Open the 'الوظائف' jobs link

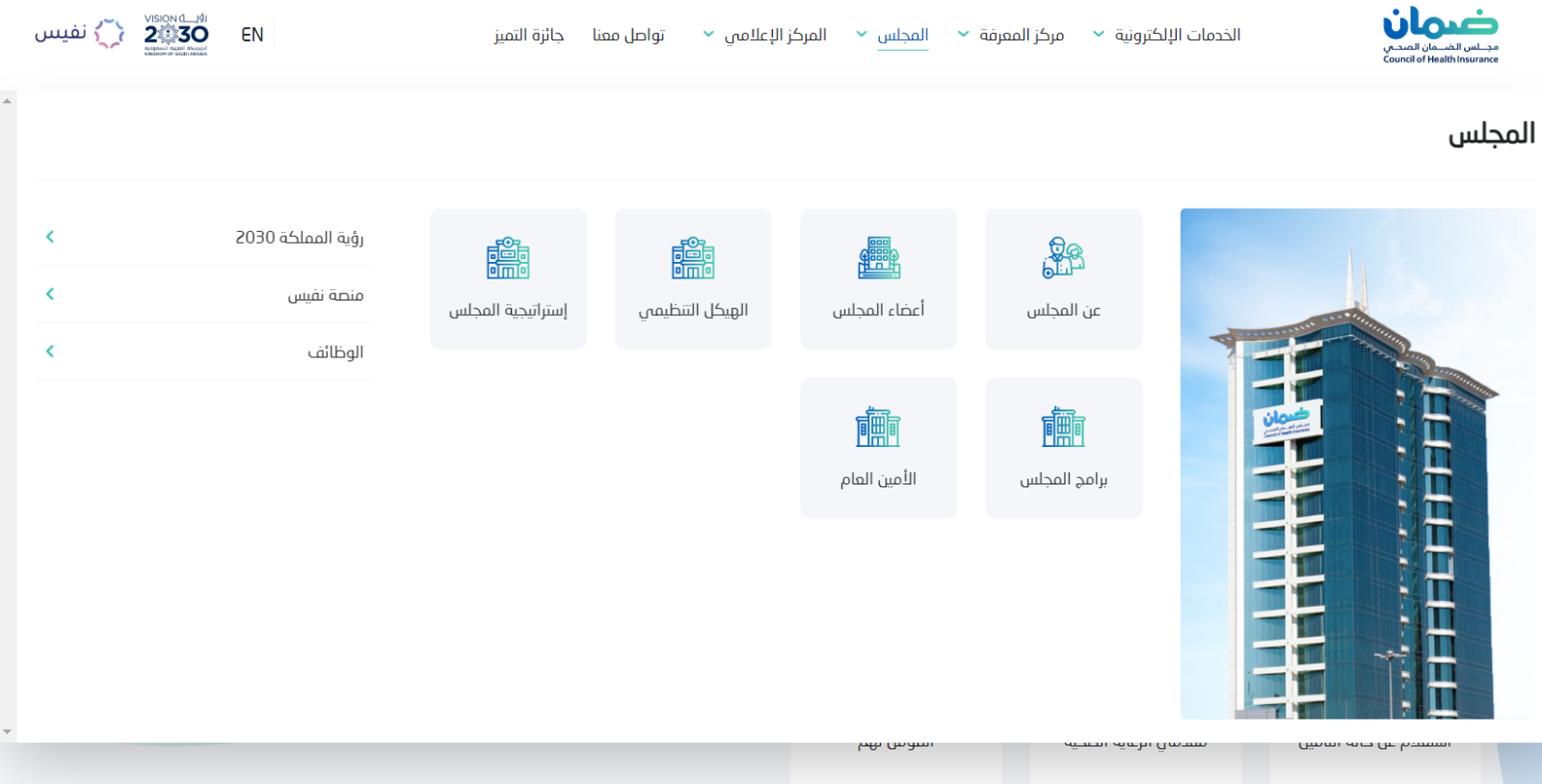[x=334, y=352]
